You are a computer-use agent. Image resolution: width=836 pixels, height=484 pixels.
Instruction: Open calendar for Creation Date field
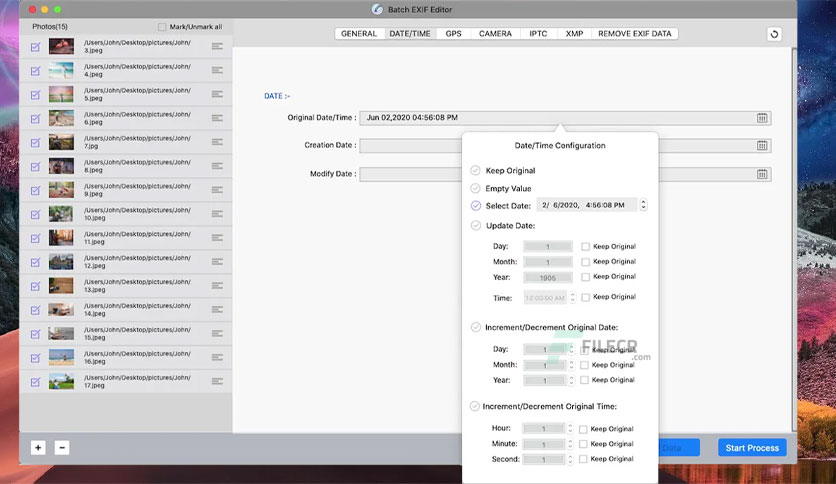[x=762, y=146]
